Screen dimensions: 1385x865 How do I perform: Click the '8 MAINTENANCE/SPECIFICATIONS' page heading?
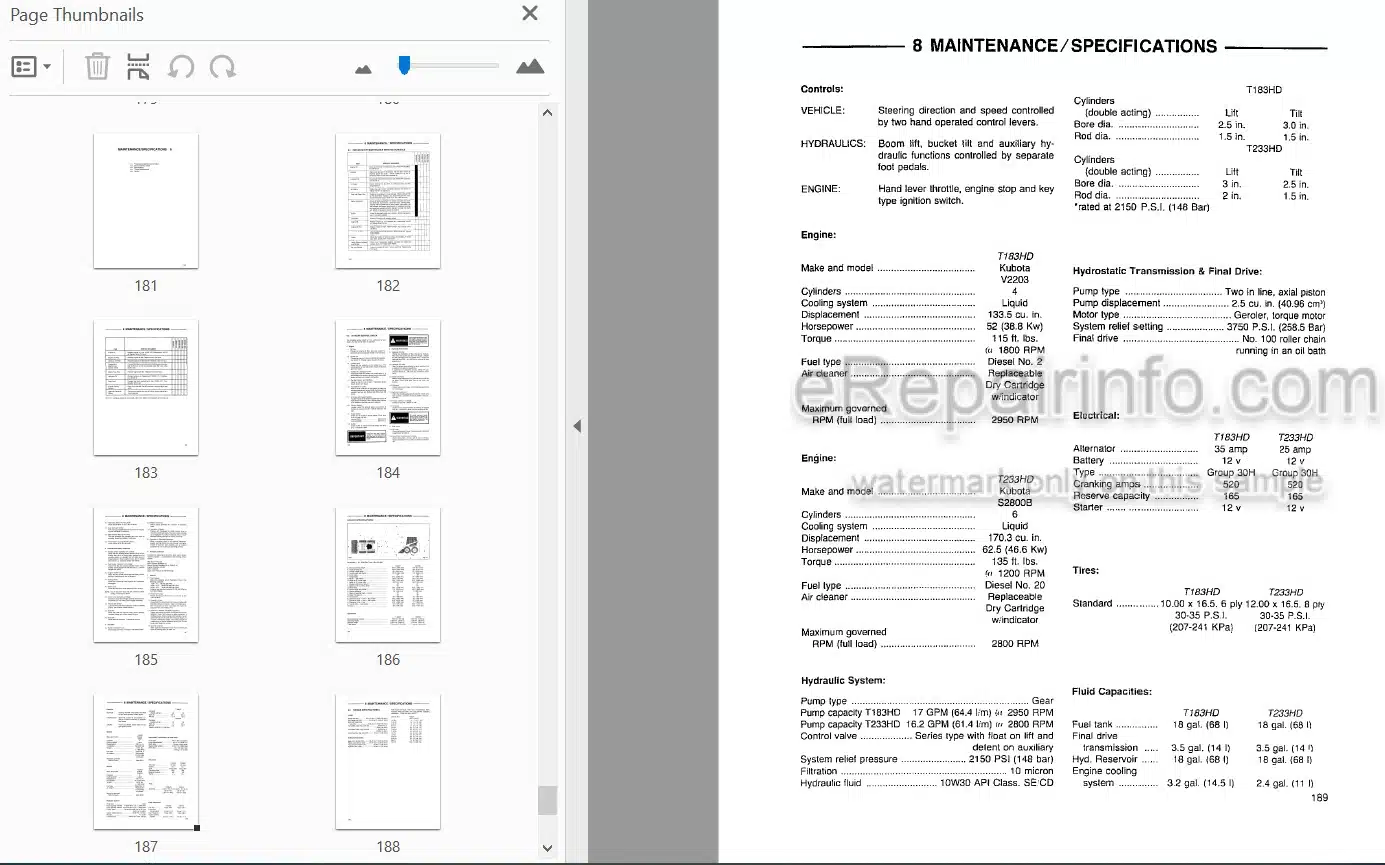point(1065,46)
